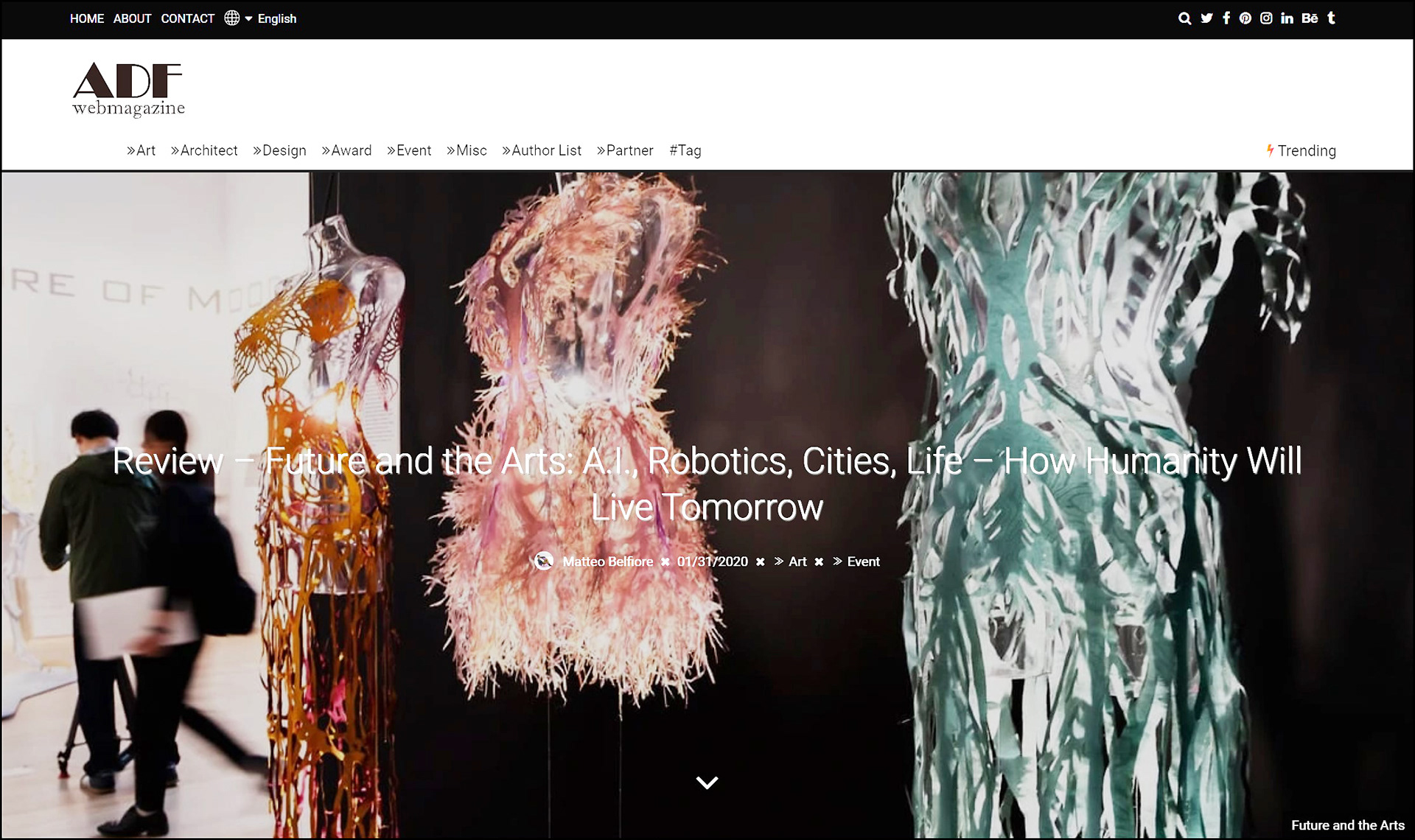Open the Instagram icon
The image size is (1415, 840).
(1266, 18)
